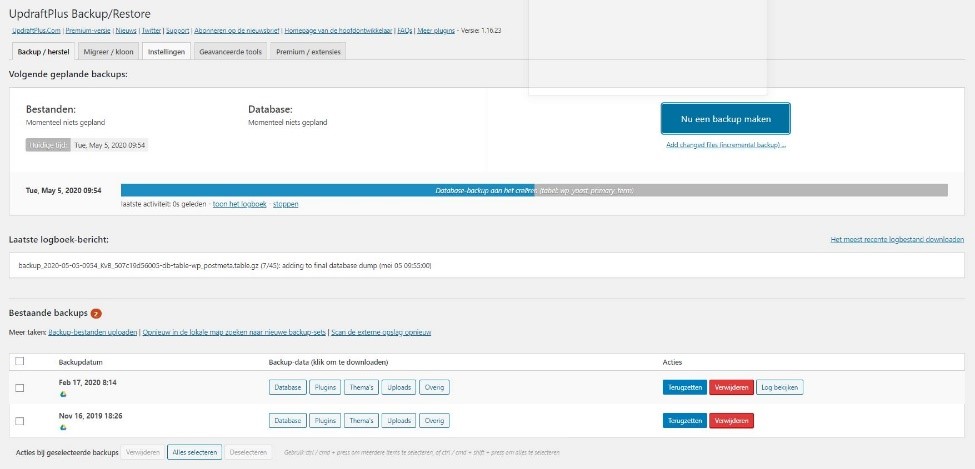975x469 pixels.
Task: Click Google Drive icon under Nov 16, 2019 backup
Action: coord(63,428)
